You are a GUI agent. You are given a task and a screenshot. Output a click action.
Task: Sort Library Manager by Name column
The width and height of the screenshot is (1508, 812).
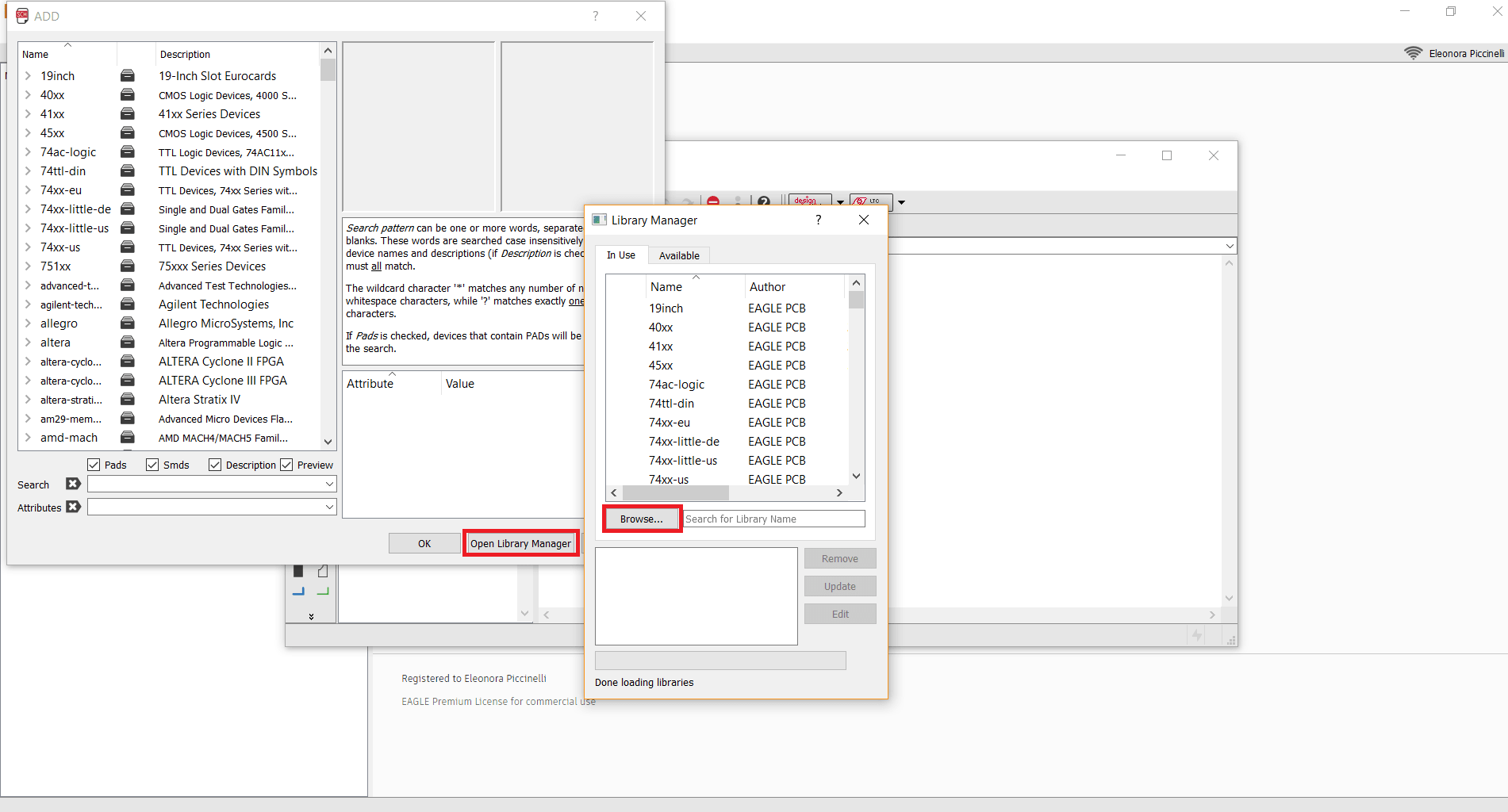(x=696, y=287)
